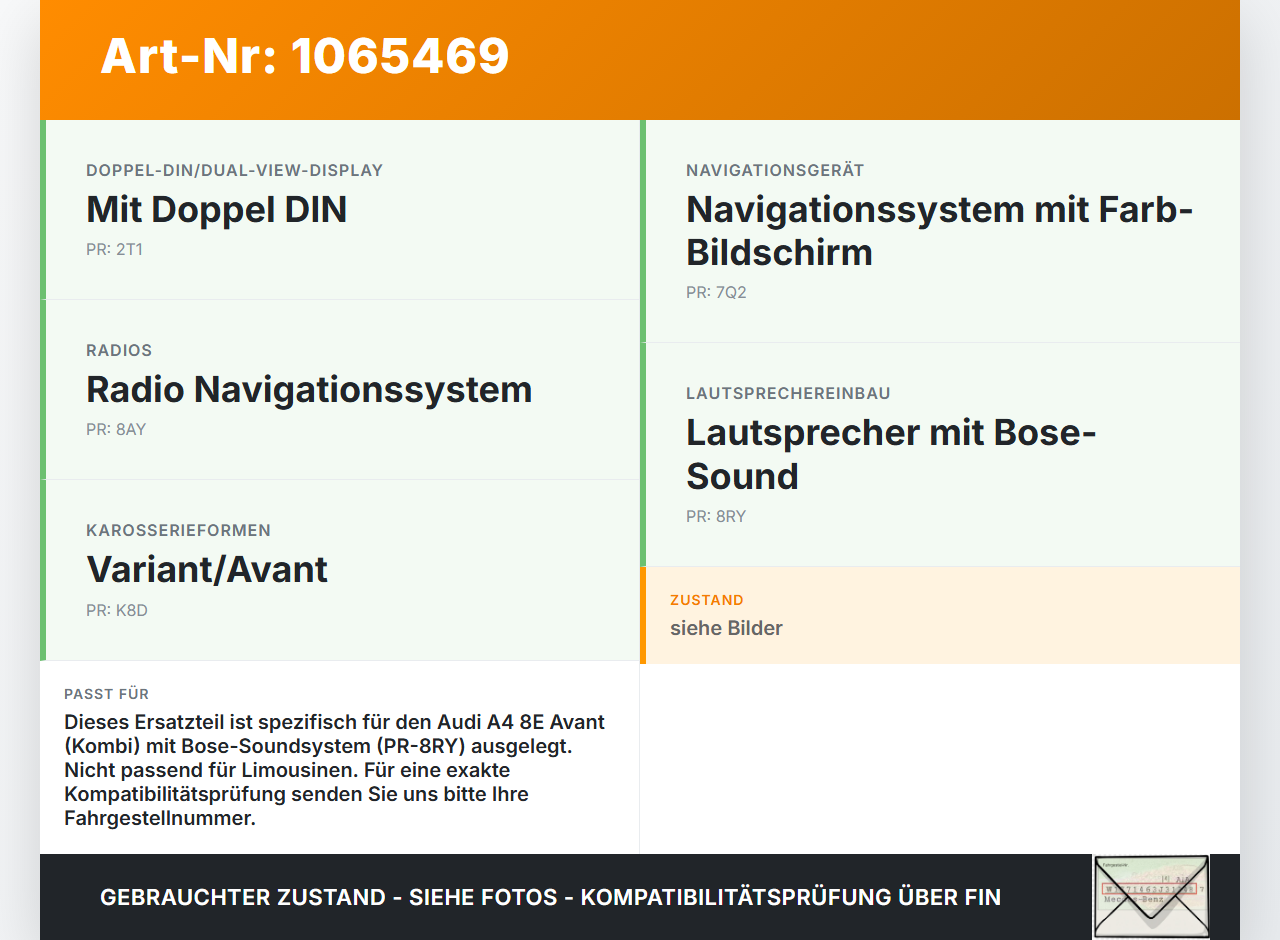This screenshot has height=940, width=1280.
Task: Click the 'RADIOS' label
Action: point(119,350)
